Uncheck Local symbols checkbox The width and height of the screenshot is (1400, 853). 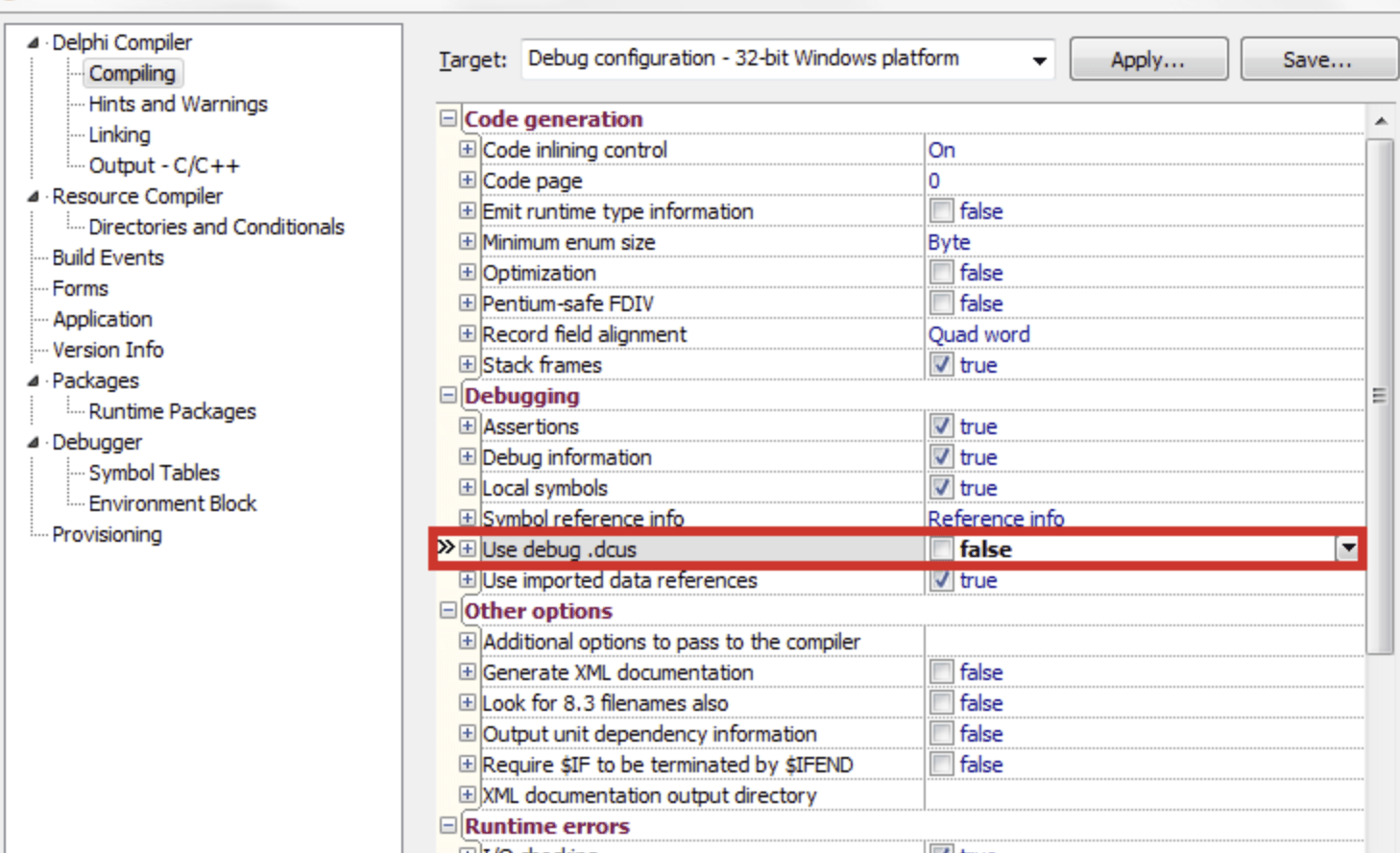coord(941,487)
